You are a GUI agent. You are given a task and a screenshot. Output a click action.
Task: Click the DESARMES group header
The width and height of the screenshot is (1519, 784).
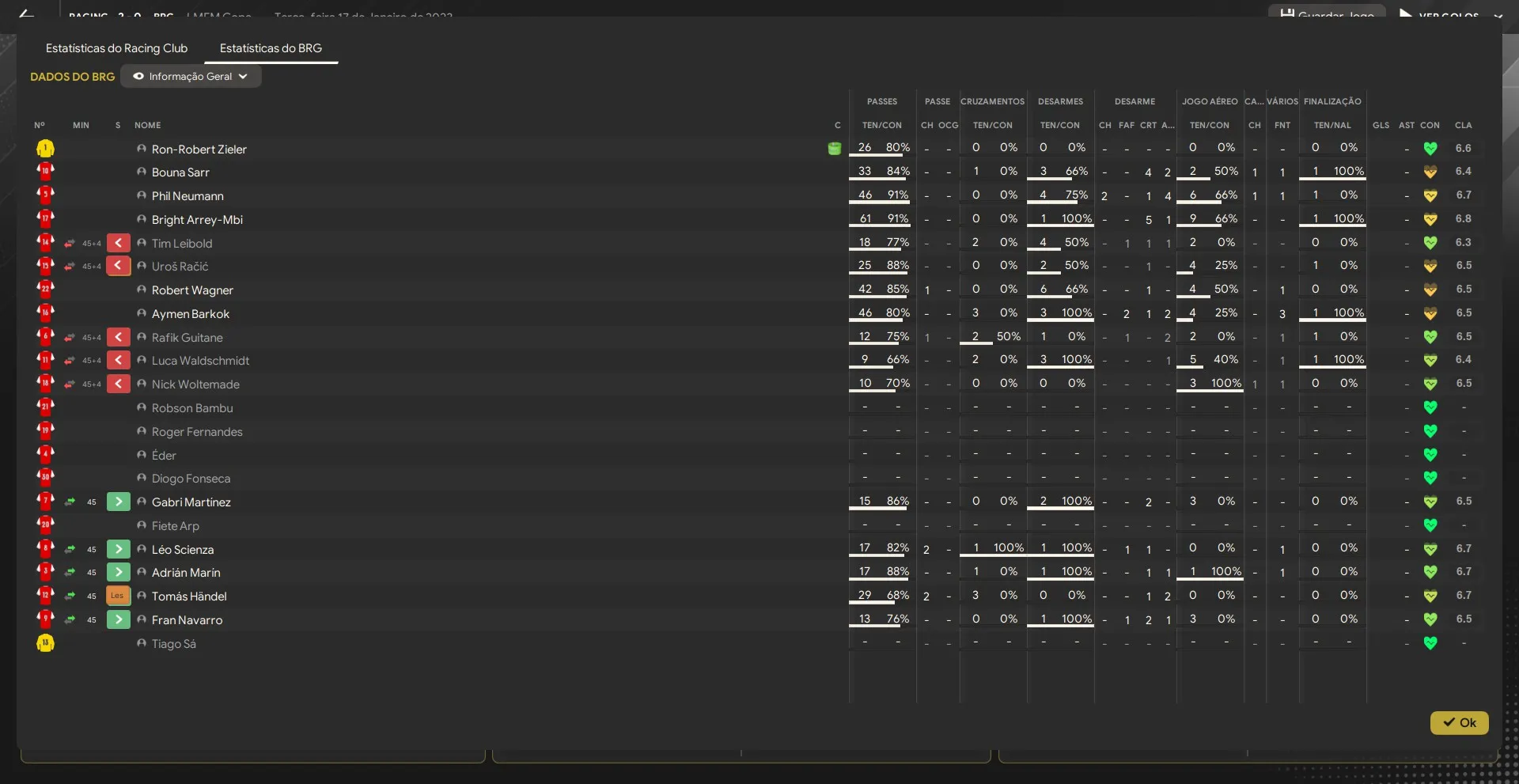pyautogui.click(x=1060, y=101)
